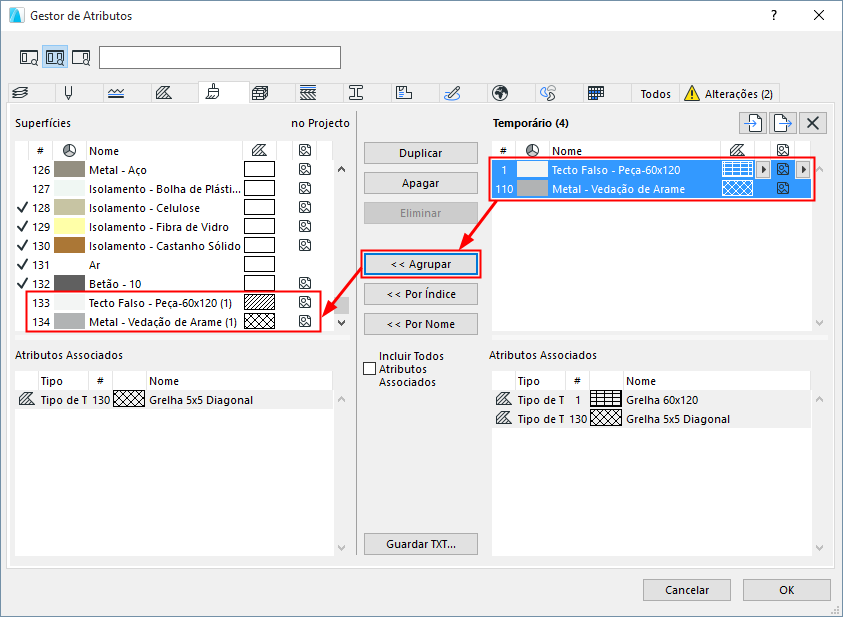This screenshot has height=617, width=843.
Task: Toggle checkmark on row 128 Isolamento - Celulose
Action: [x=22, y=208]
